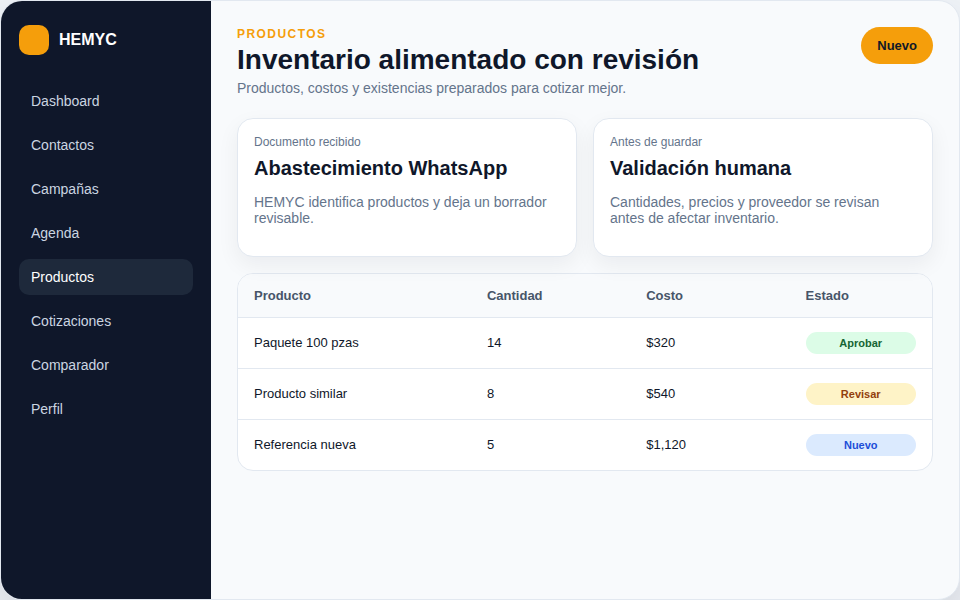Click the orange HEMYC logo icon
The height and width of the screenshot is (600, 960).
point(34,40)
